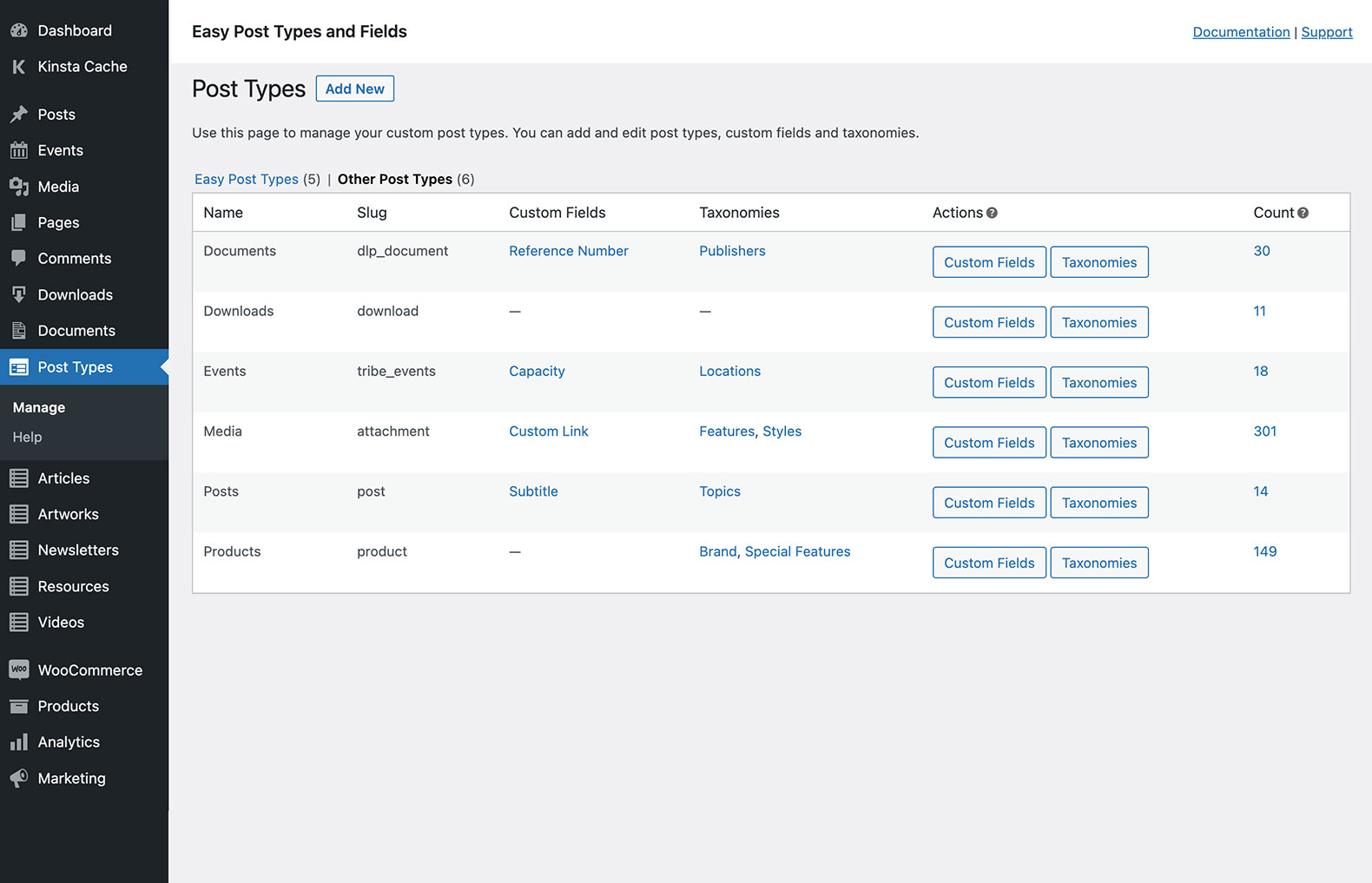Click Taxonomies button for Products row
Image resolution: width=1372 pixels, height=883 pixels.
[x=1098, y=563]
